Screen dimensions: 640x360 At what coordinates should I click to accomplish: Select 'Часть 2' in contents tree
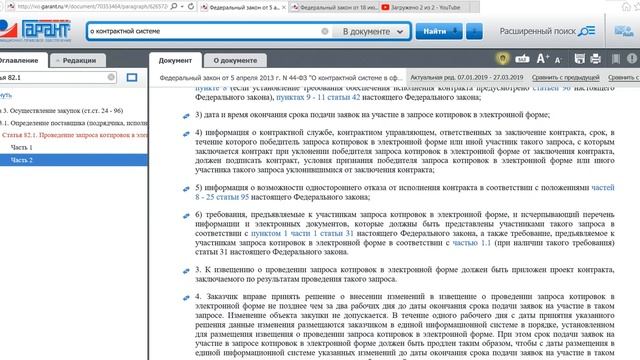(x=73, y=160)
